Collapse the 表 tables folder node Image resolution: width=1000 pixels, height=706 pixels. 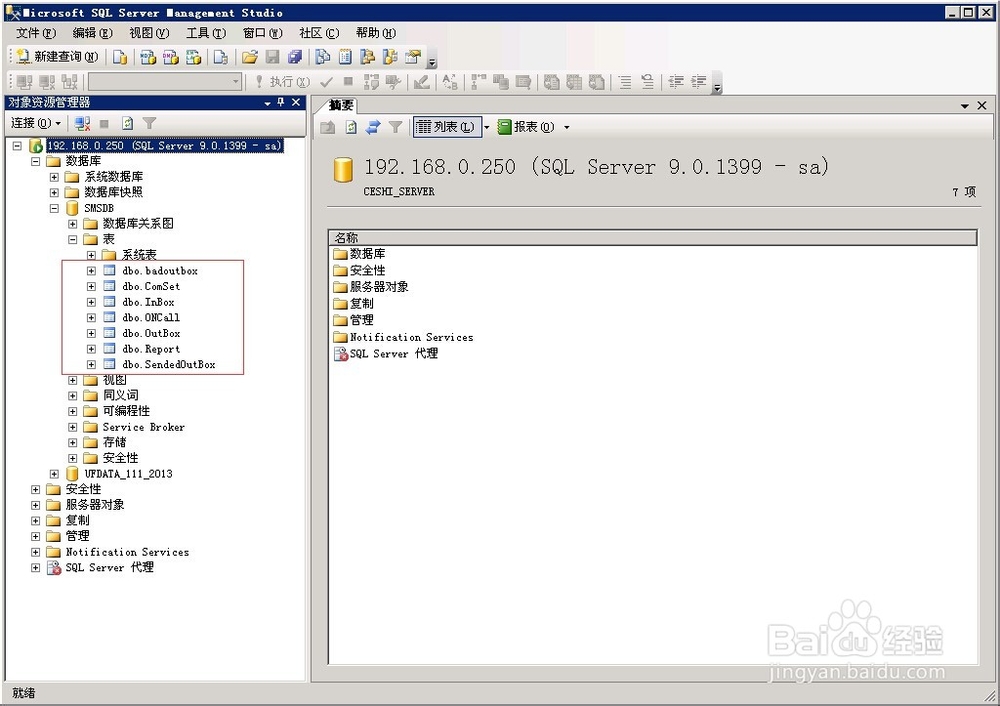[x=73, y=239]
